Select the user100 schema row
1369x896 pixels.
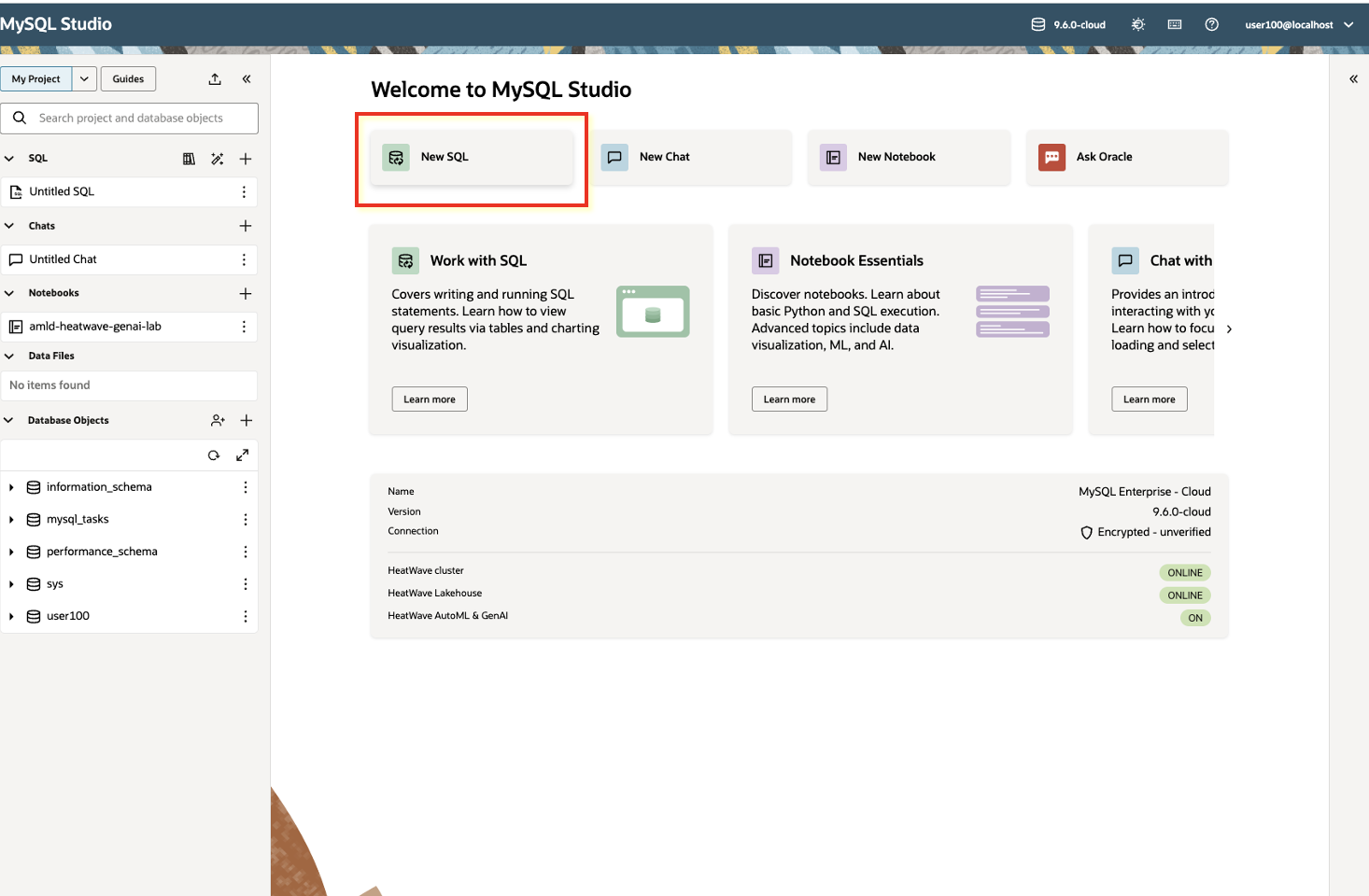tap(129, 616)
